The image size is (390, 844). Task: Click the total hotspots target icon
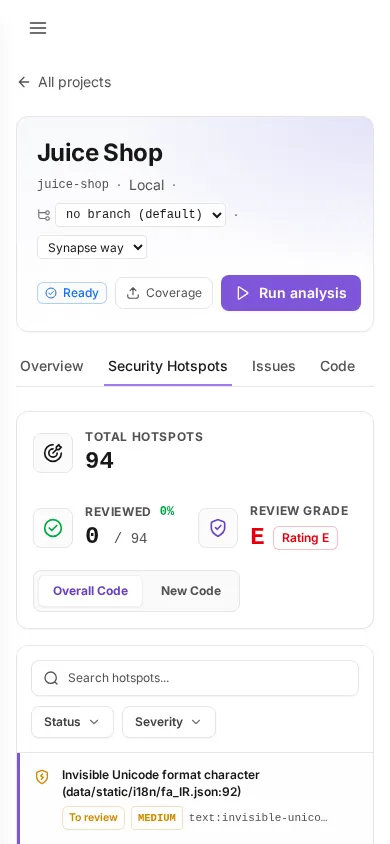(53, 453)
